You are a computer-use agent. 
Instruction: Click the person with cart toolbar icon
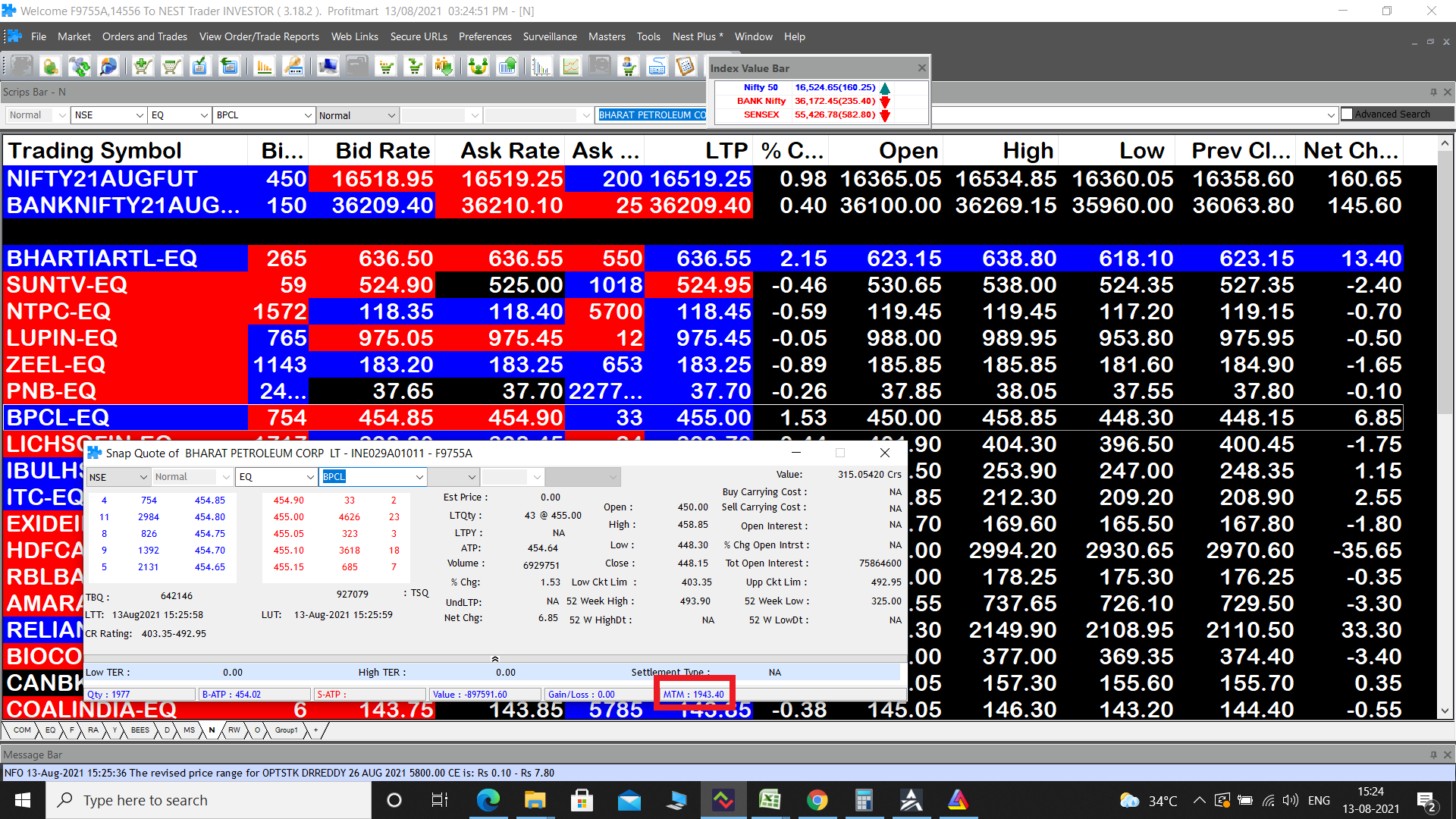[x=629, y=67]
